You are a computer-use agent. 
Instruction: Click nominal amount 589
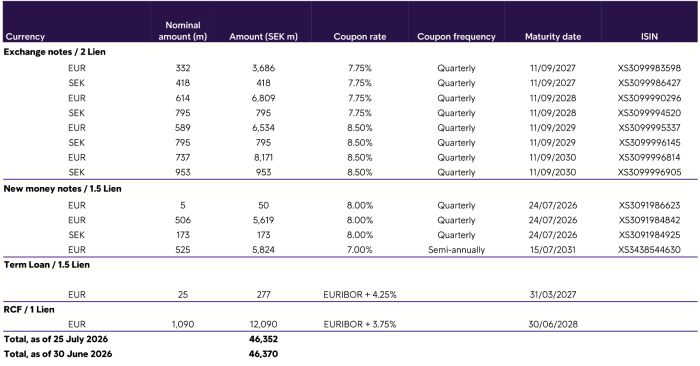coord(183,128)
